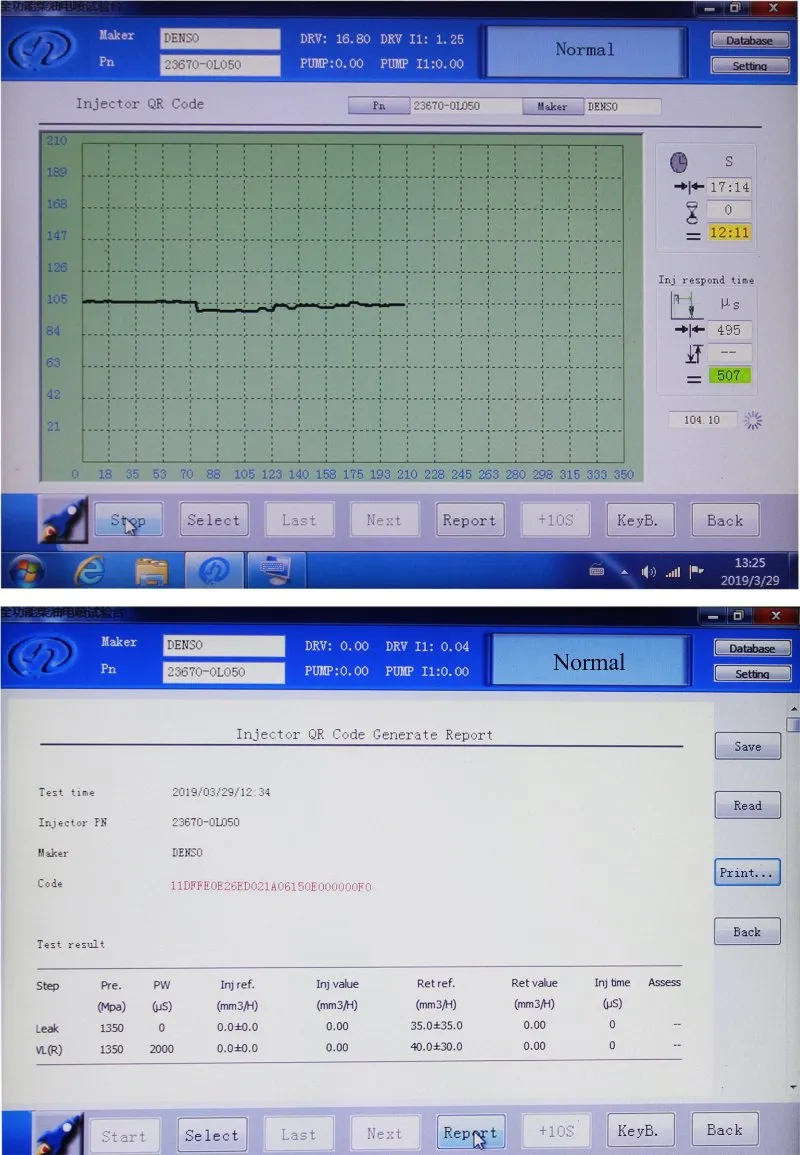Save the generated QR code report
This screenshot has width=800, height=1155.
(x=747, y=746)
